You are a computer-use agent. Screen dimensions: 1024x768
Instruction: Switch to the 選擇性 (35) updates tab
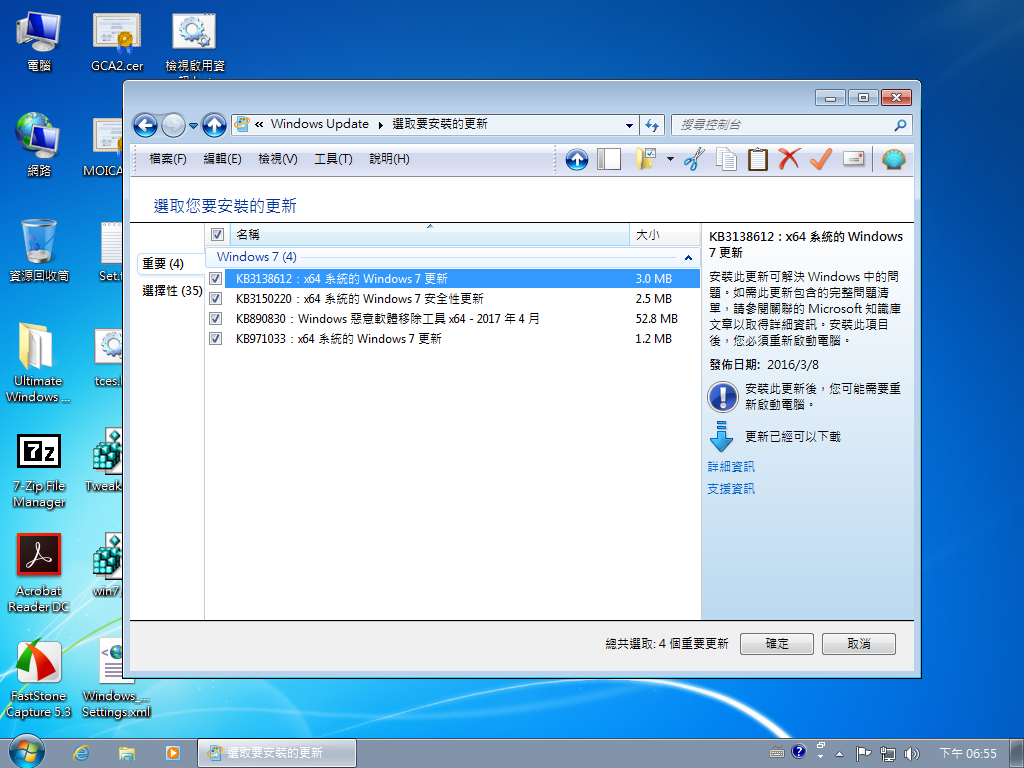pyautogui.click(x=172, y=291)
